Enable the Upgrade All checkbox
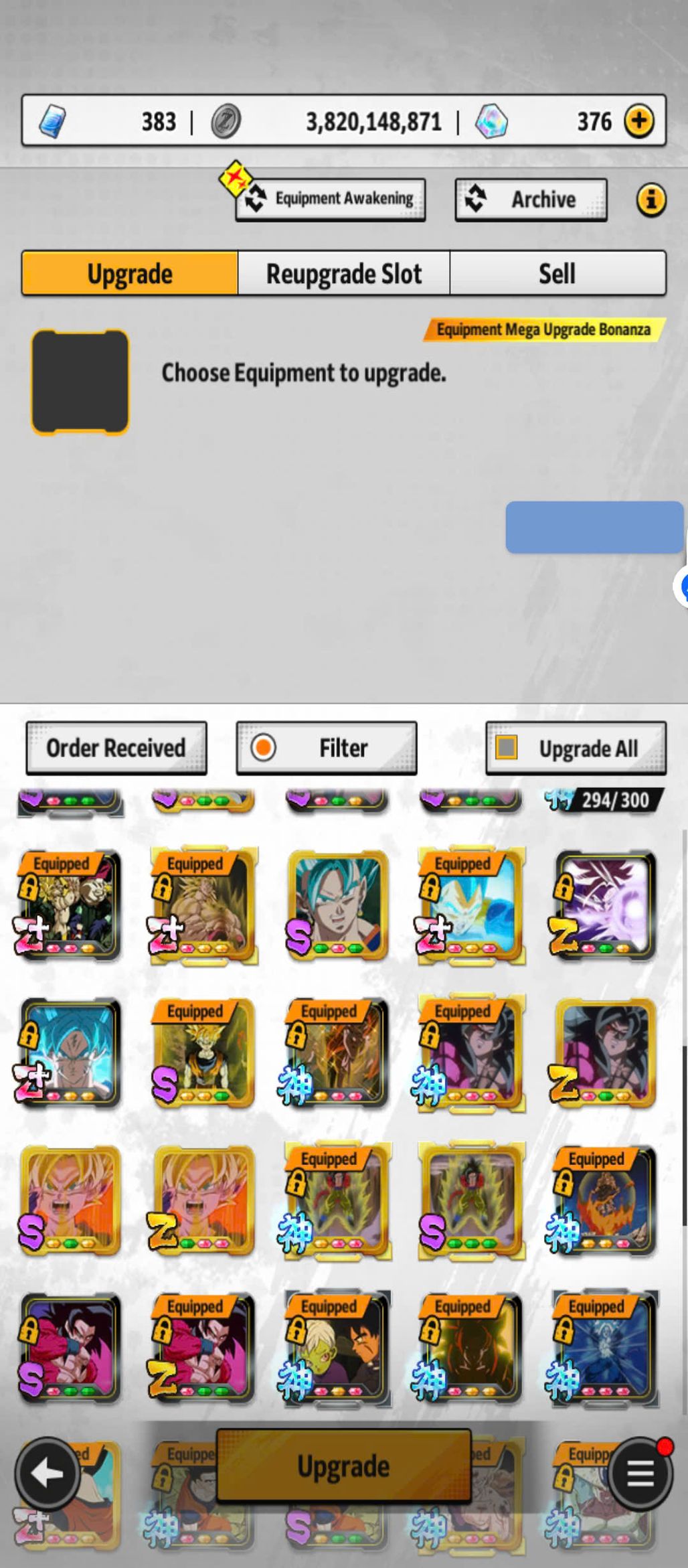Viewport: 688px width, 1568px height. tap(506, 747)
